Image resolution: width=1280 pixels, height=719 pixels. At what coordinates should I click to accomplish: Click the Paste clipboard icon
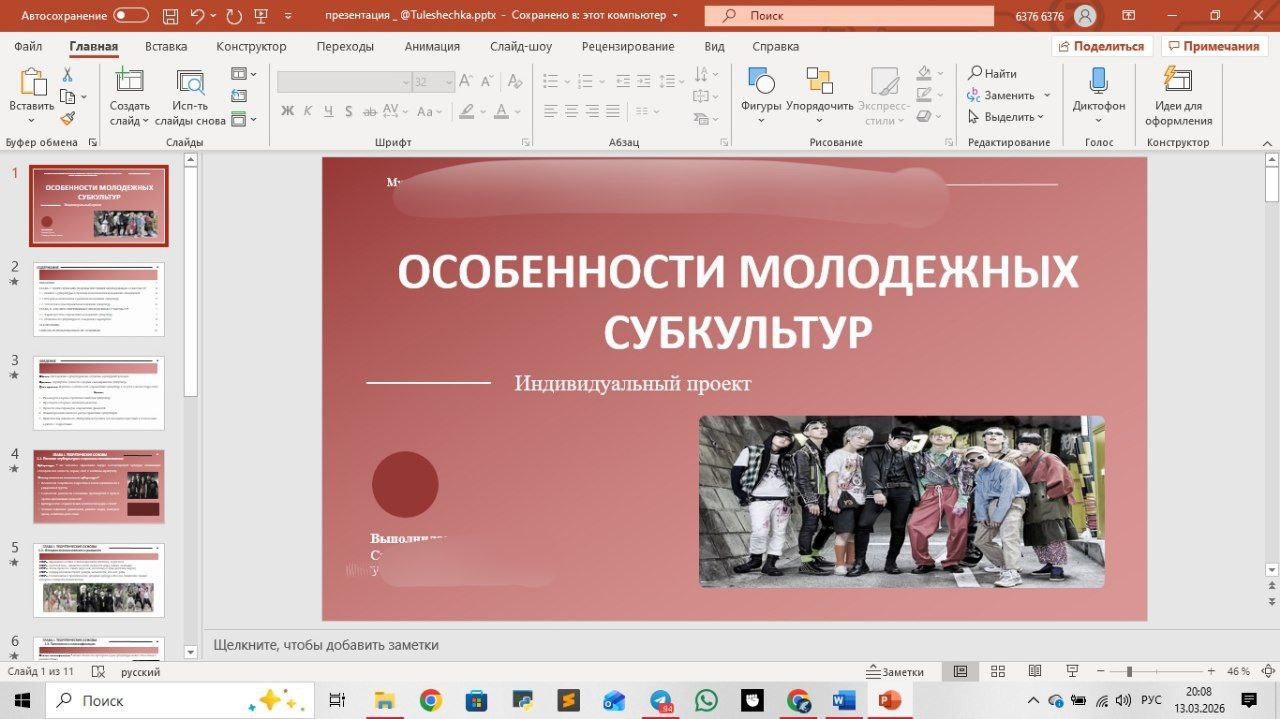32,82
